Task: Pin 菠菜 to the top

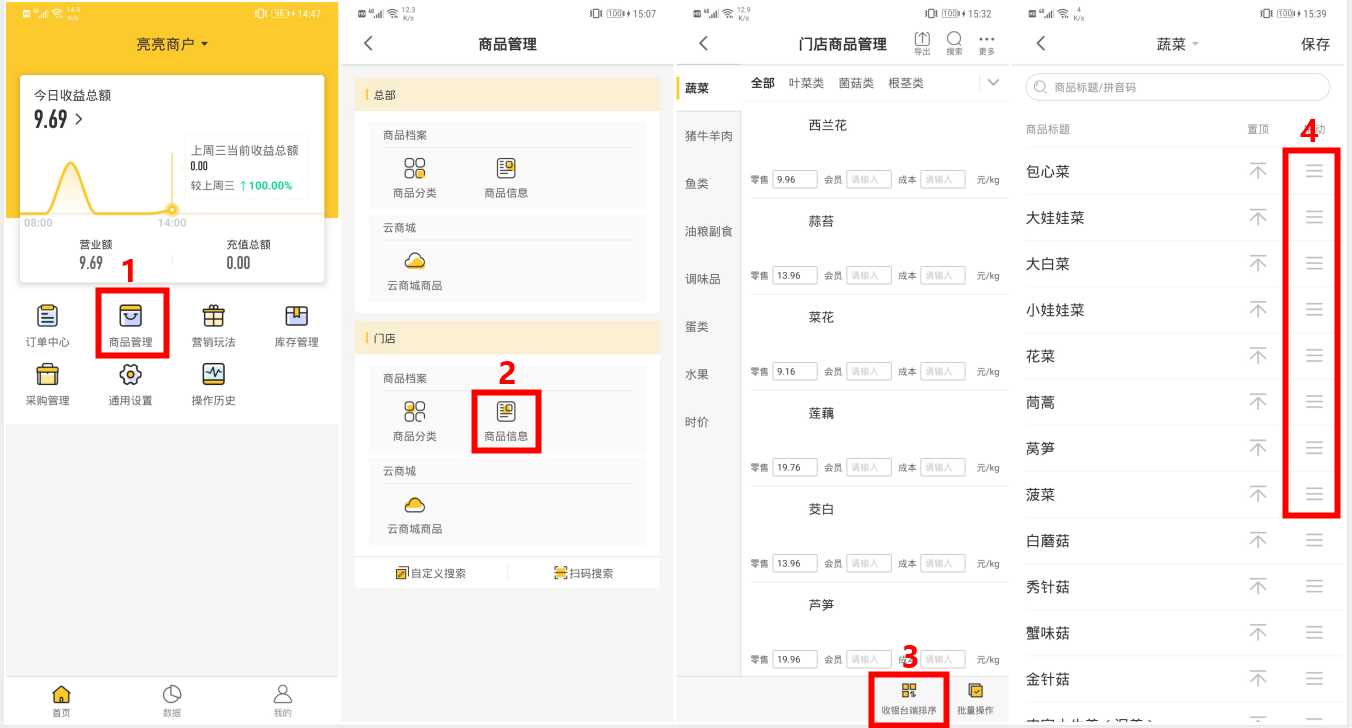Action: coord(1258,494)
